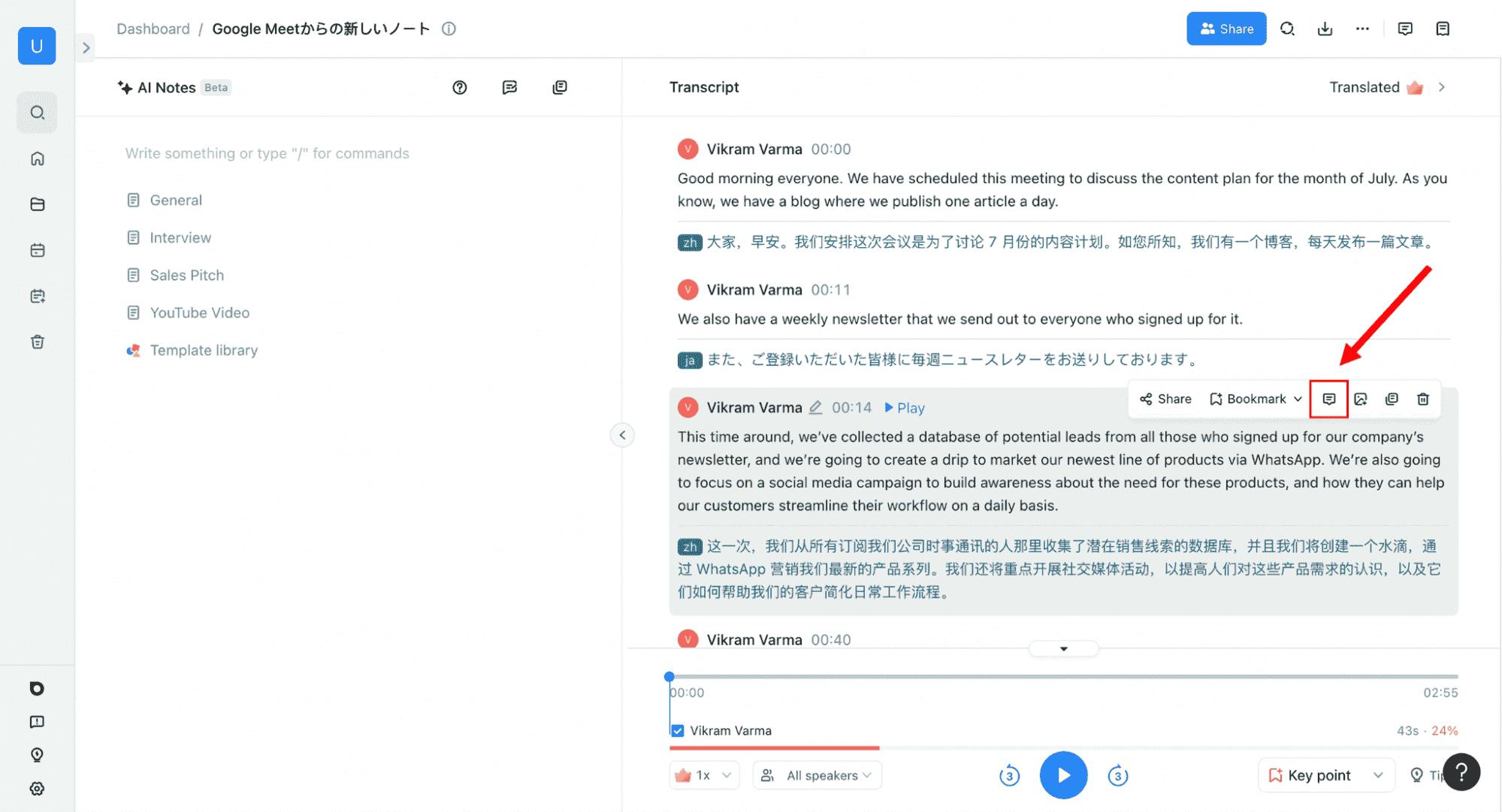Click the comment icon on transcript segment

[1329, 398]
